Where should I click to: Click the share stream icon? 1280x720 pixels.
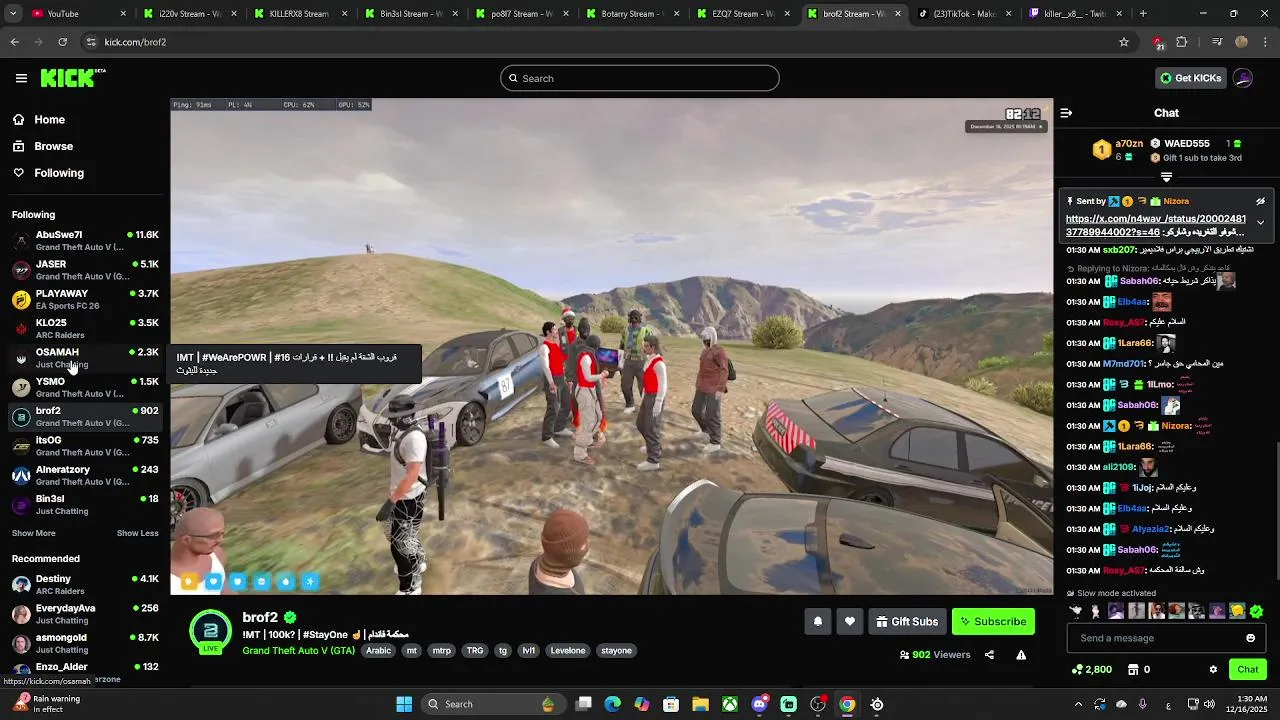pos(989,655)
